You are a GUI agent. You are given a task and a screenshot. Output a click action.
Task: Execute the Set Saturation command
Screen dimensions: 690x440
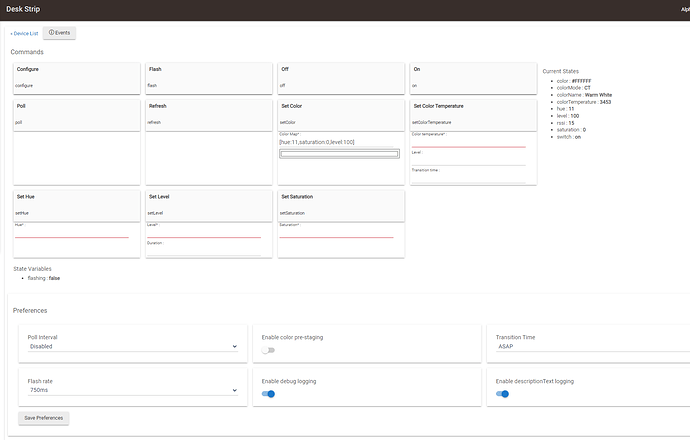tap(341, 206)
